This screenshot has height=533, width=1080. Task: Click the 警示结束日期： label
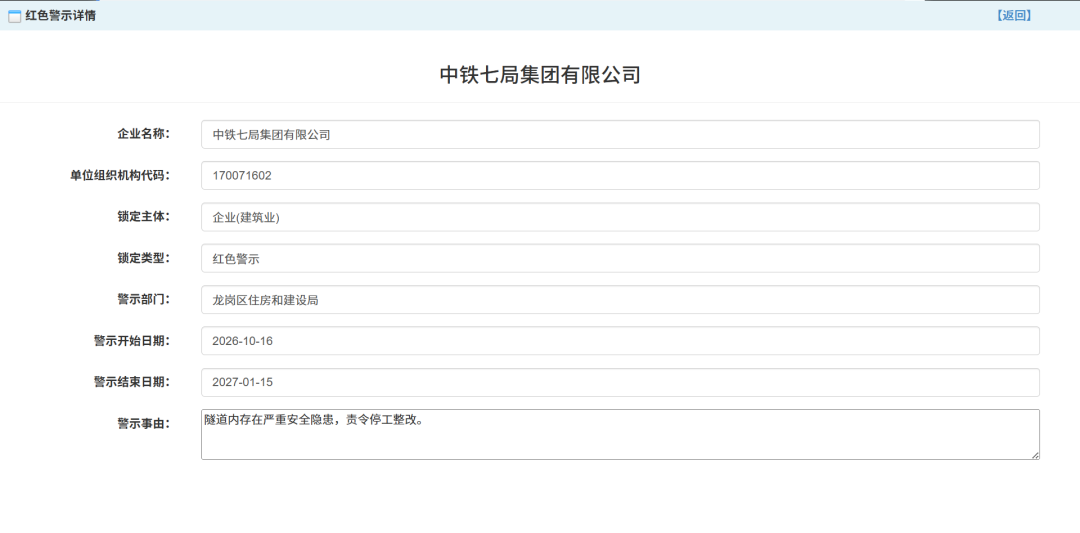[x=132, y=382]
